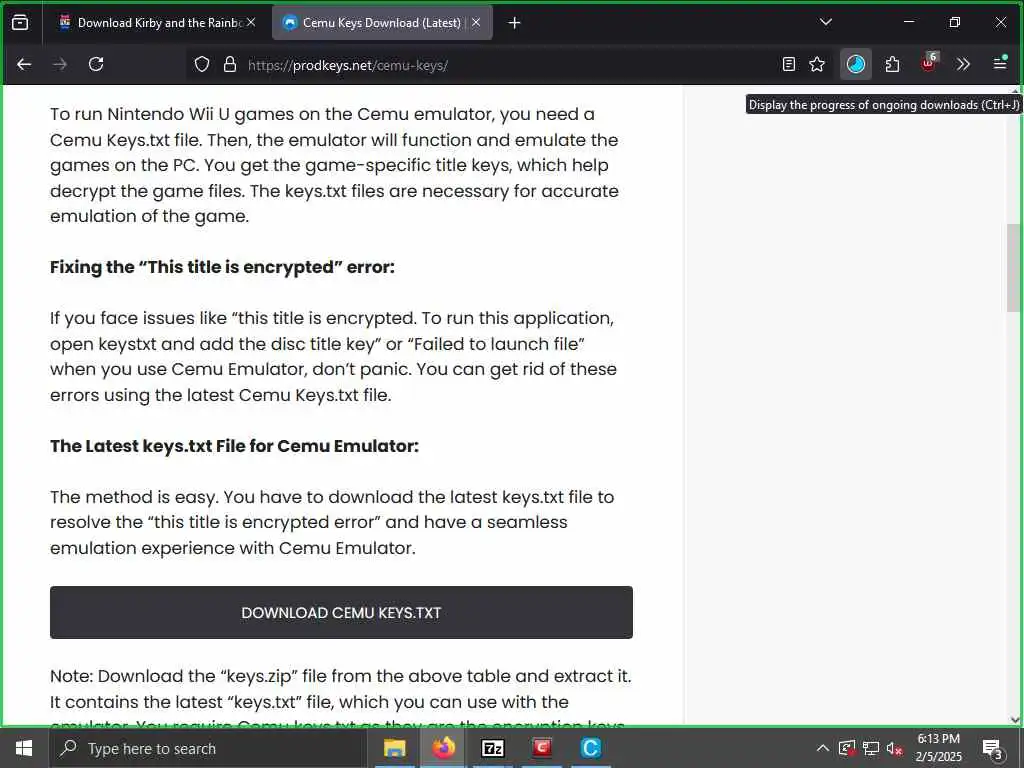Open File Explorer from the taskbar

pyautogui.click(x=394, y=748)
